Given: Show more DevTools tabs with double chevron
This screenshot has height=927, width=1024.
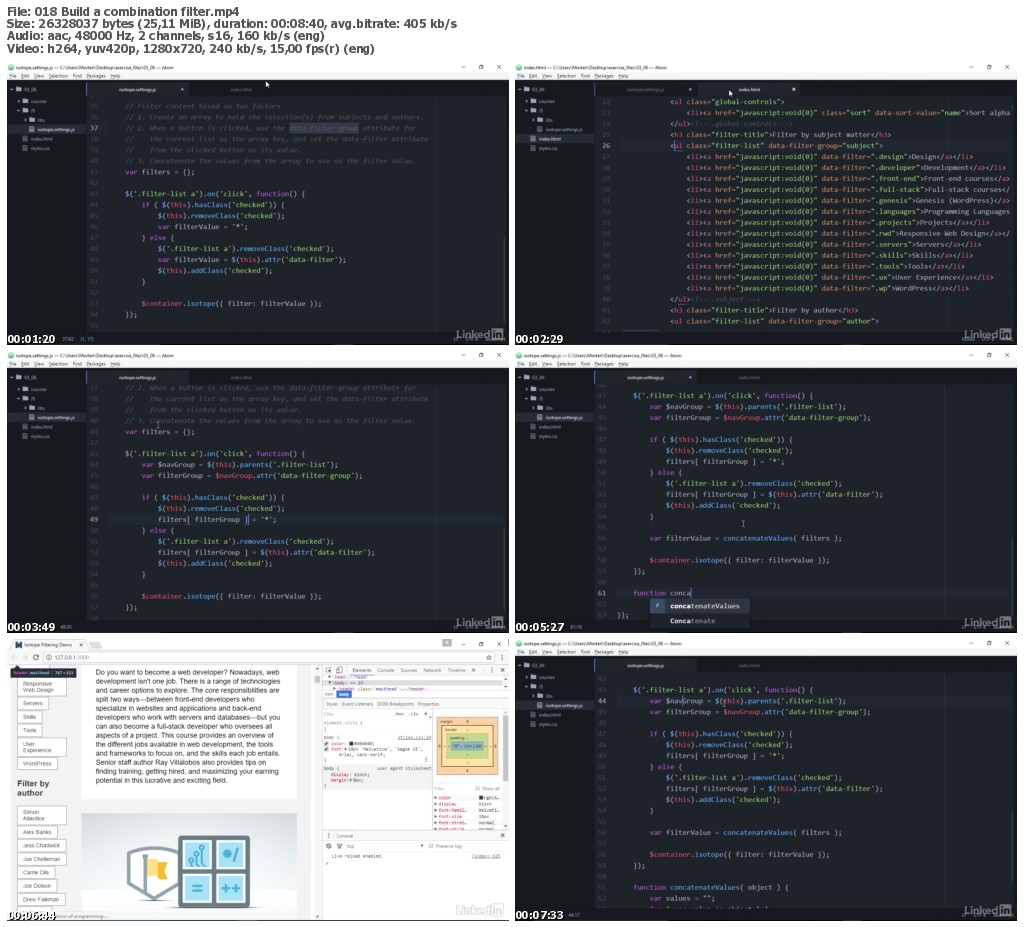Looking at the screenshot, I should [473, 670].
